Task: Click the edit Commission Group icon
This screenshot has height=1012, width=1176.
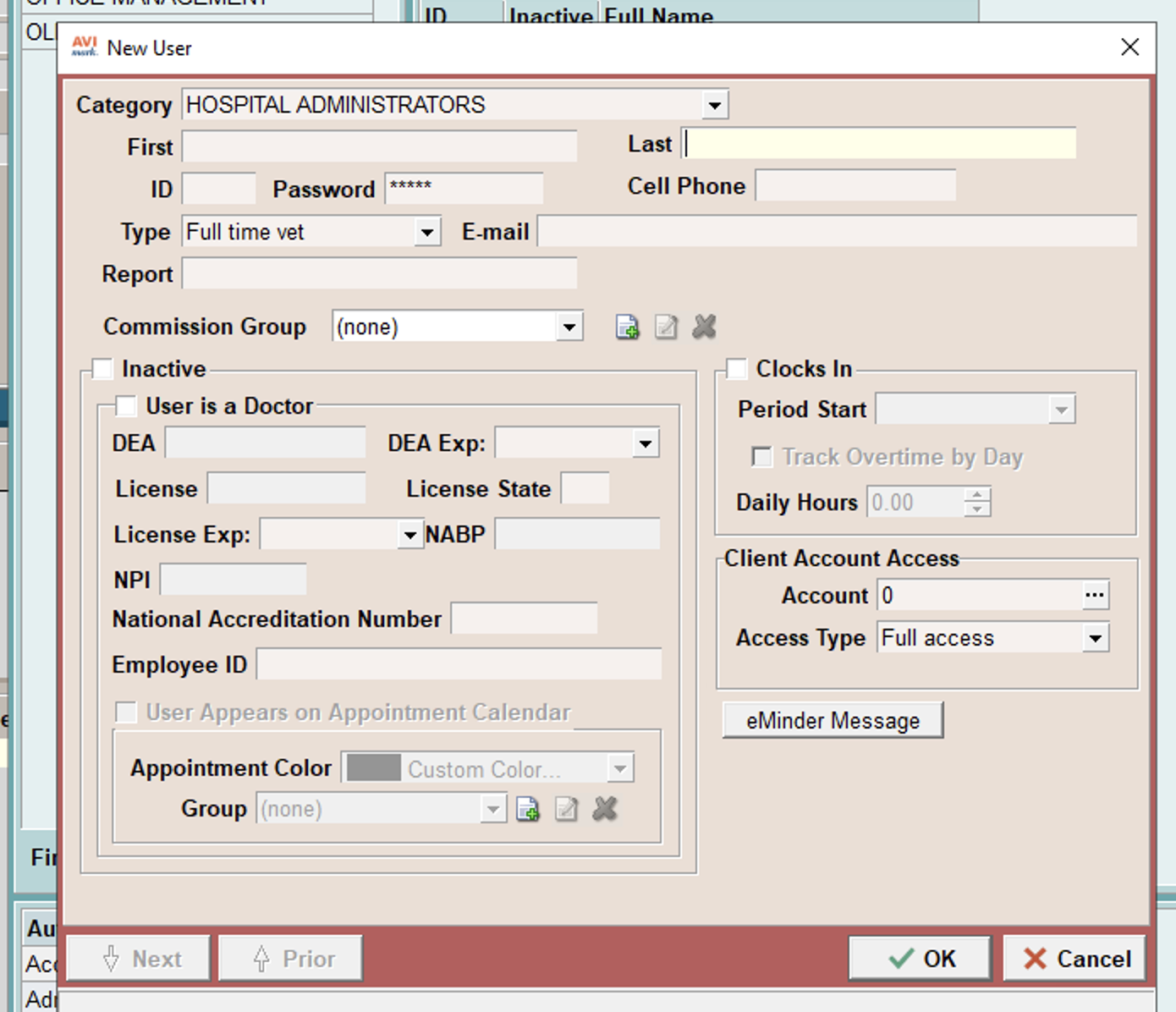Action: pos(666,327)
